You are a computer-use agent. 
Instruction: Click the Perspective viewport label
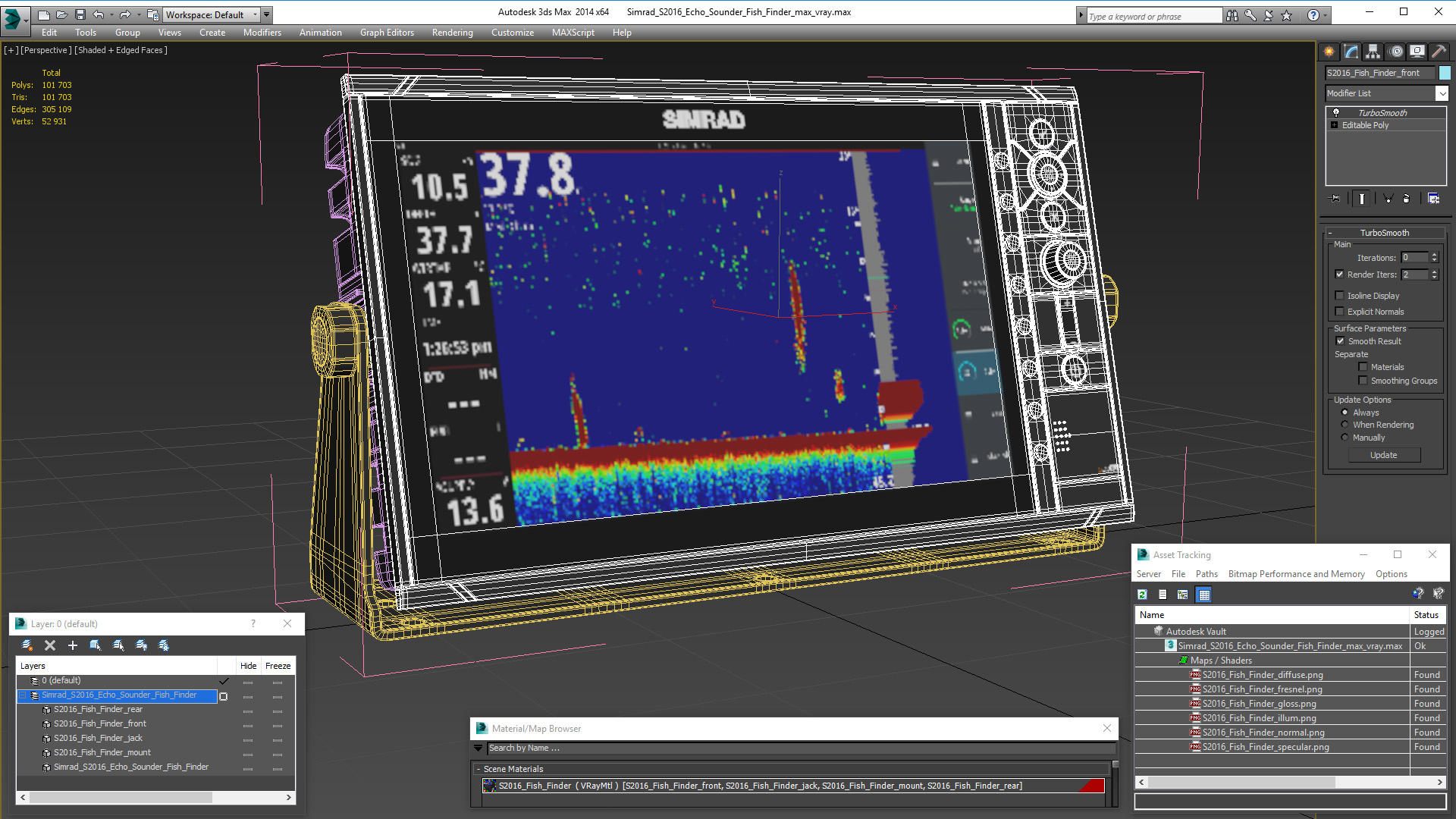point(46,50)
